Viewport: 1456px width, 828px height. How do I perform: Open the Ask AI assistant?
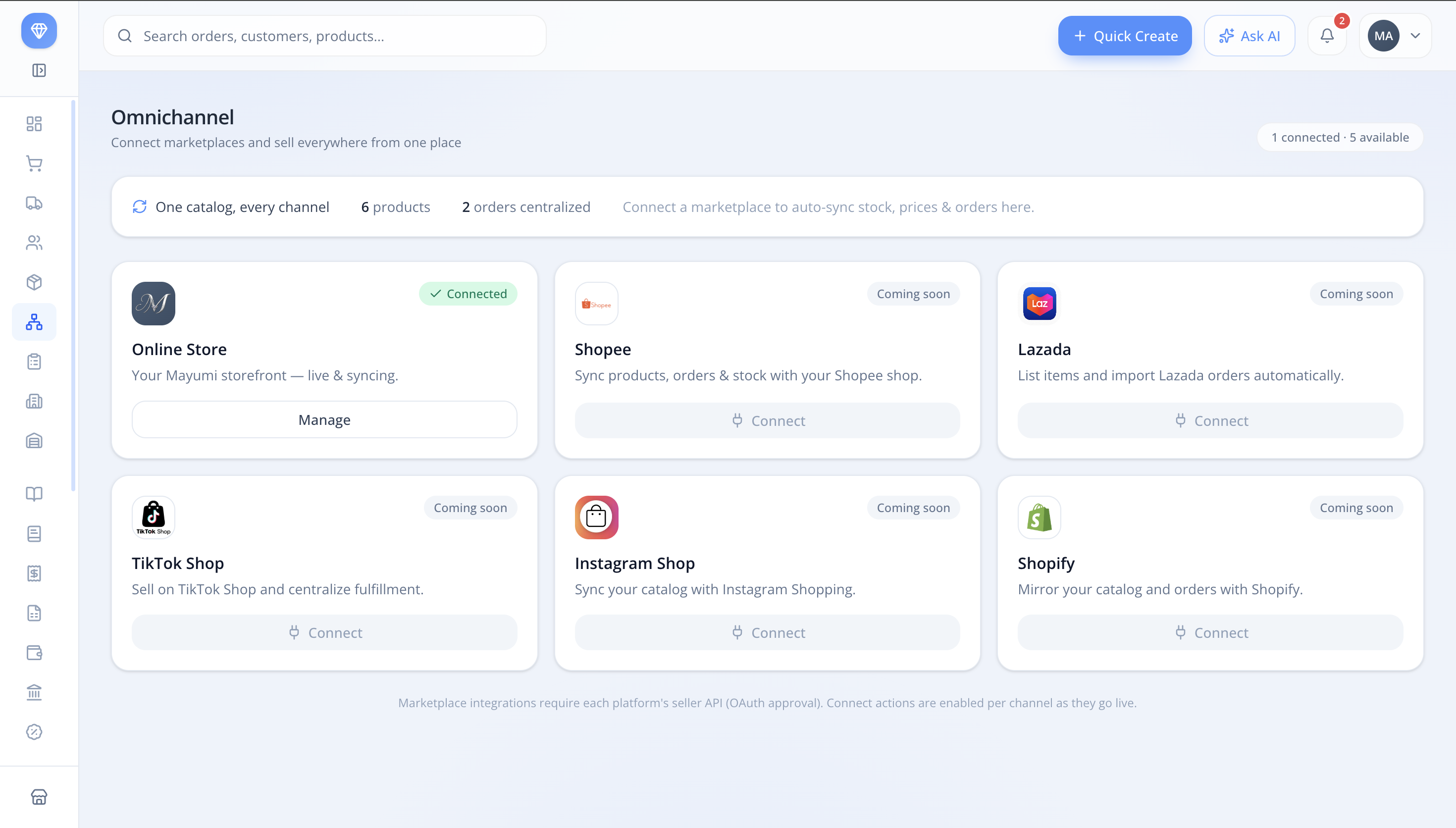click(1249, 36)
